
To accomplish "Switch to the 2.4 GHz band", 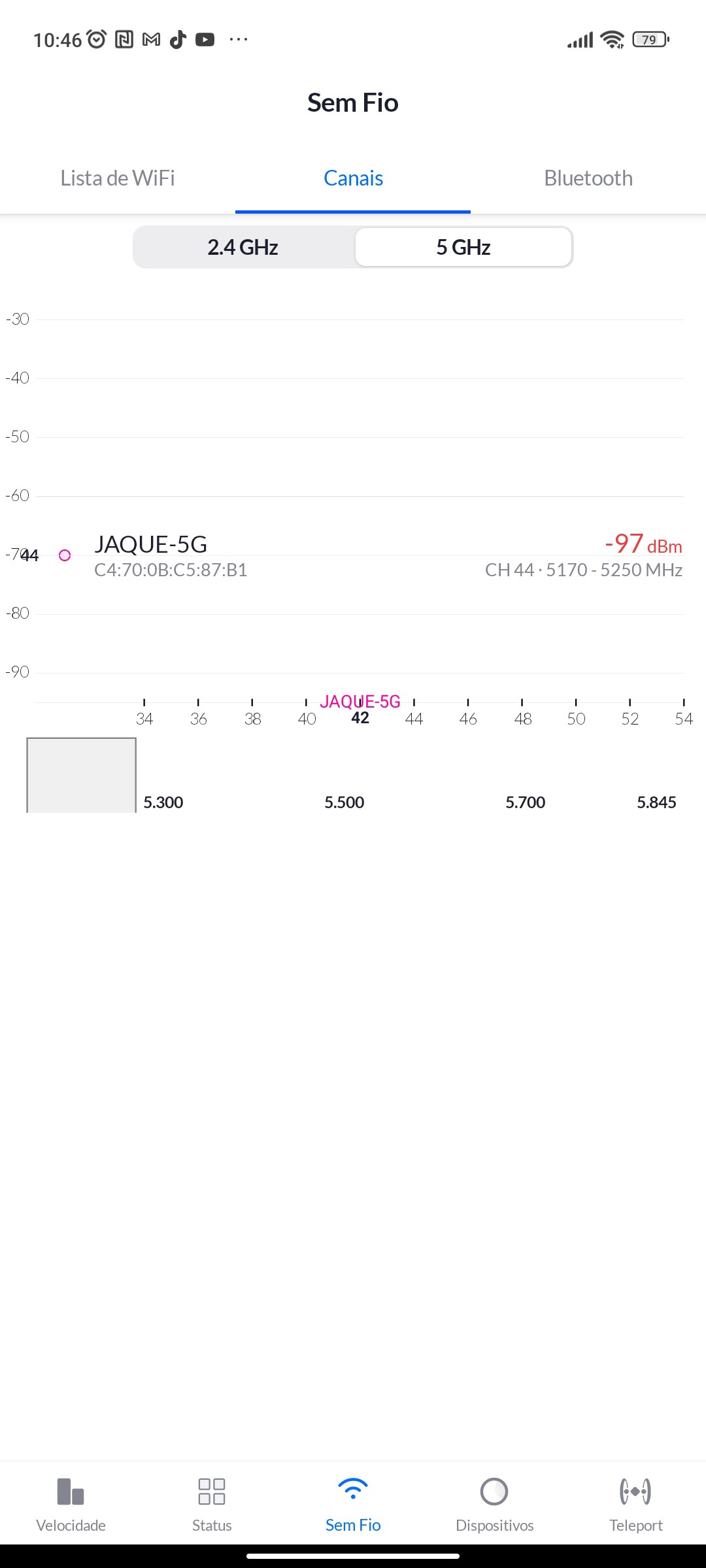I will point(243,247).
